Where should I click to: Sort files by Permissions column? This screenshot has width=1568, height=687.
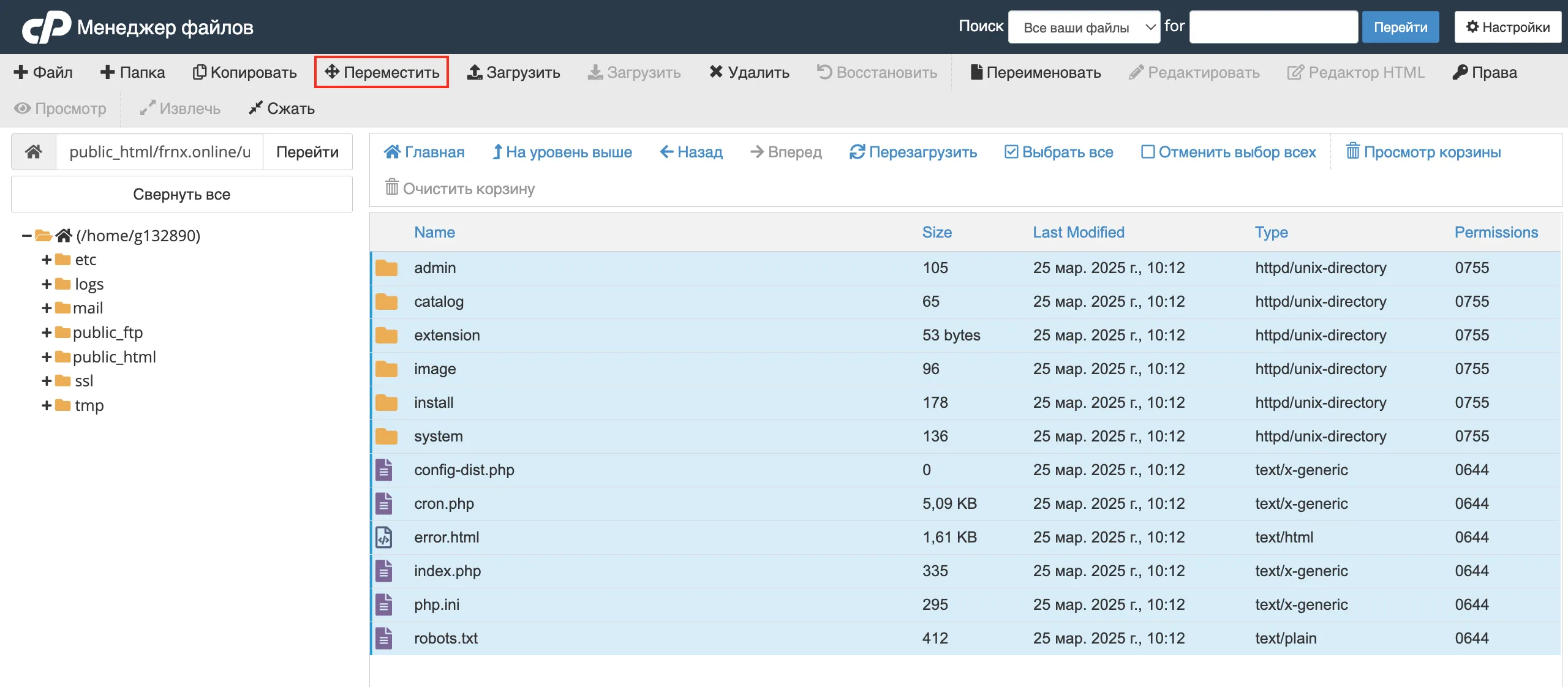tap(1496, 232)
